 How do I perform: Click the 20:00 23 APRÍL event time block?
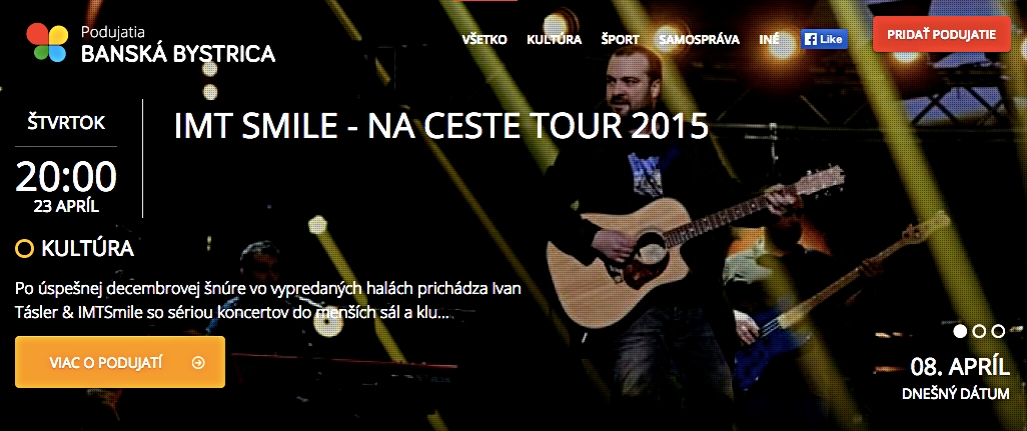pyautogui.click(x=66, y=186)
